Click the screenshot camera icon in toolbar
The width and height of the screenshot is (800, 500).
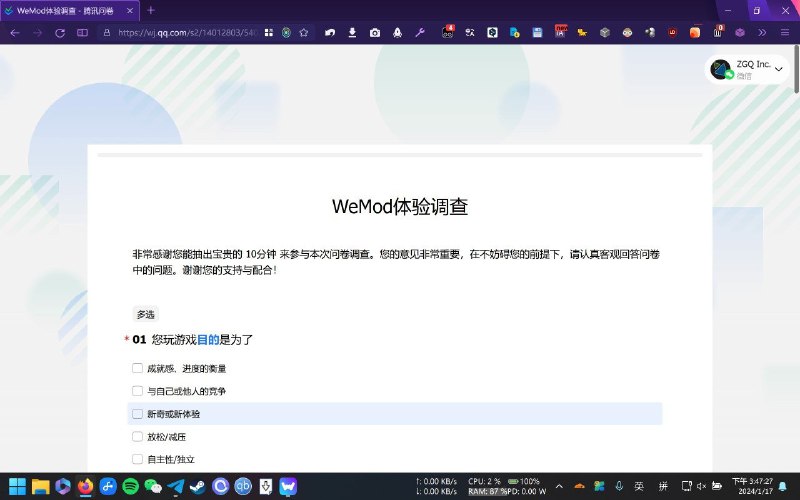coord(375,32)
